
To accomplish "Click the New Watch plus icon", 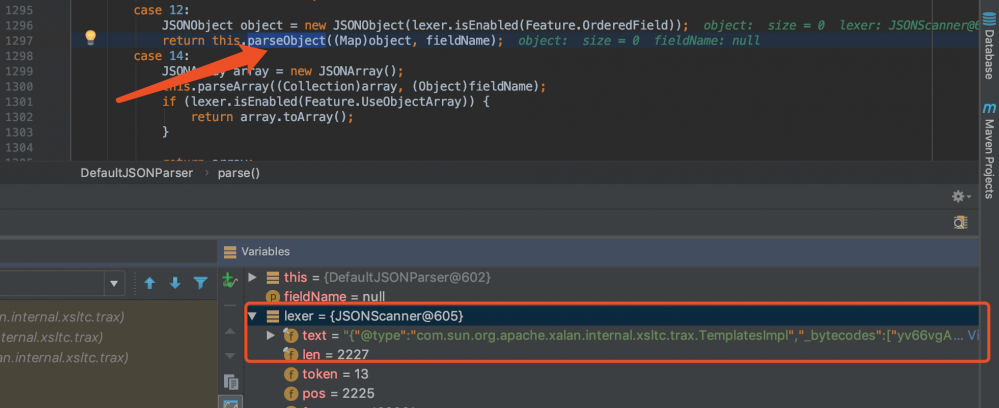I will coord(229,280).
